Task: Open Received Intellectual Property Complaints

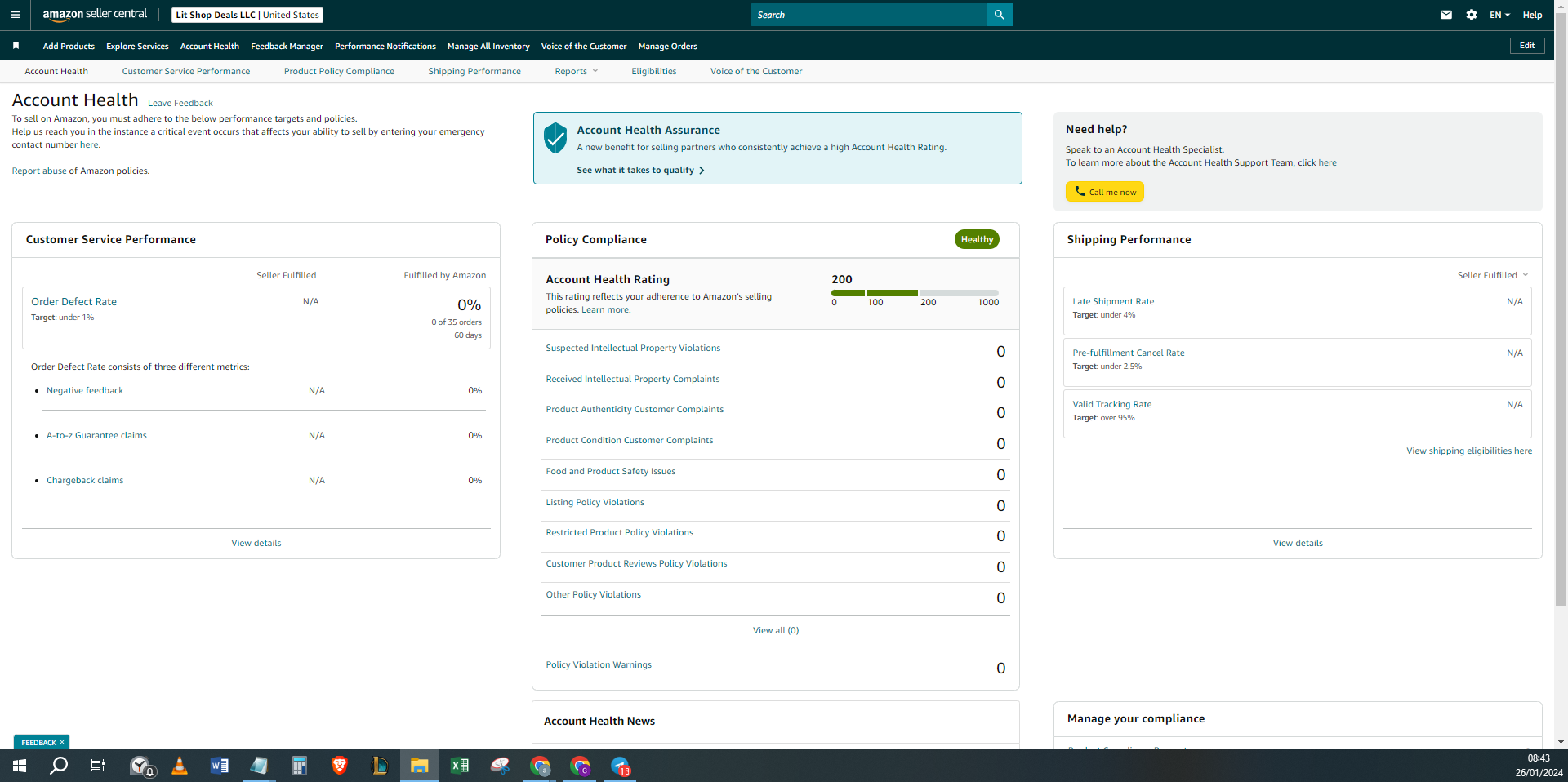Action: coord(633,379)
